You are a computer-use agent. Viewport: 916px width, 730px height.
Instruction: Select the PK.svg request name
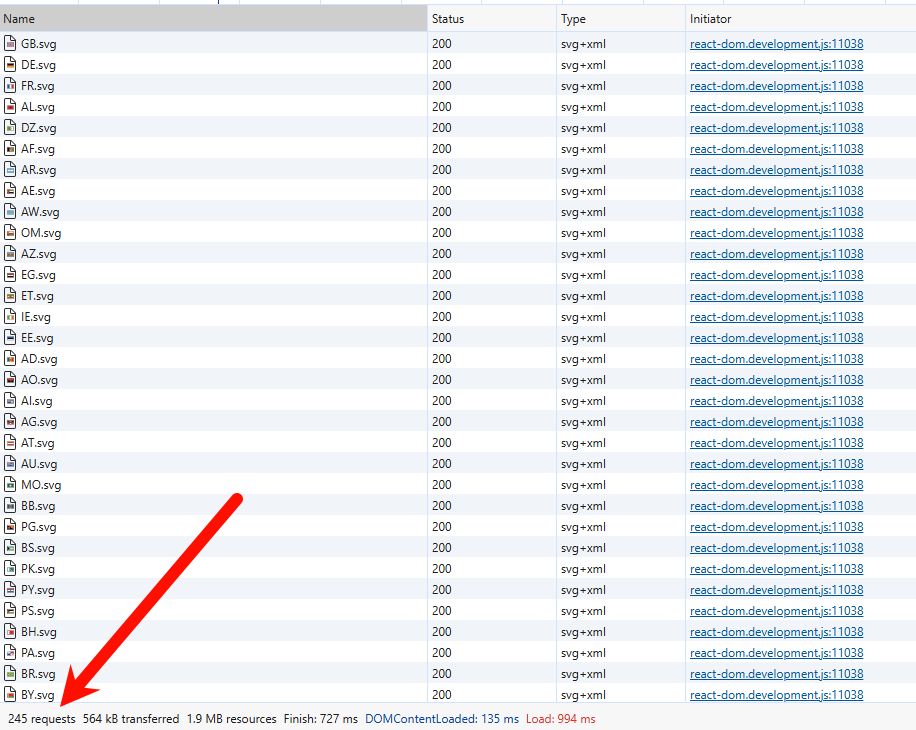tap(38, 569)
